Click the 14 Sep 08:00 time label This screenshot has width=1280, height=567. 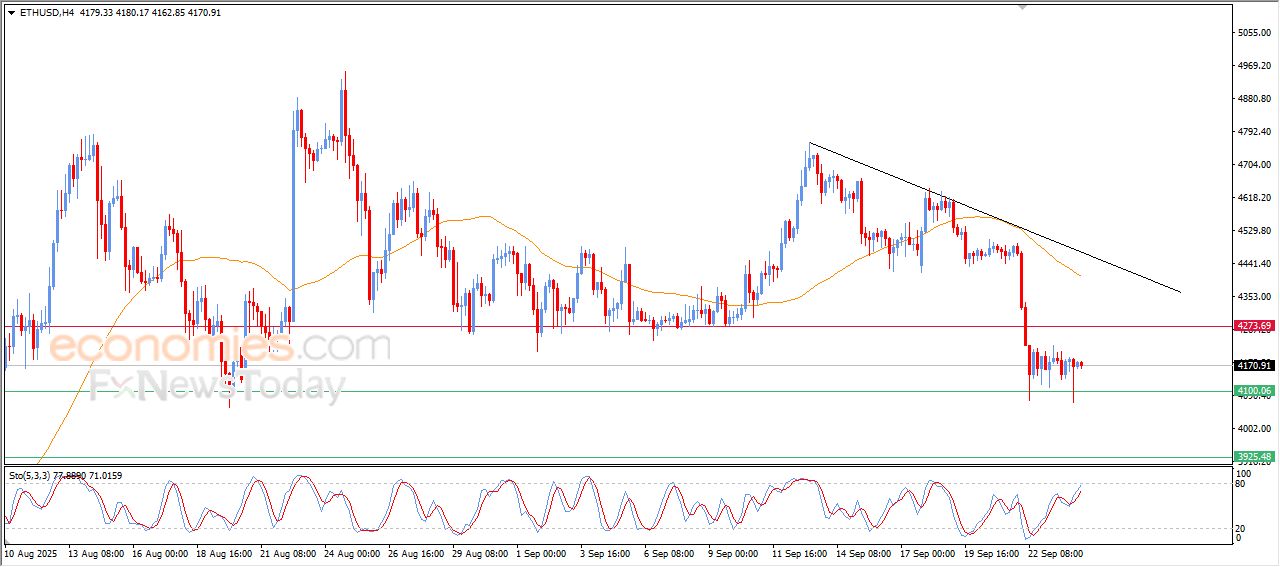click(866, 552)
